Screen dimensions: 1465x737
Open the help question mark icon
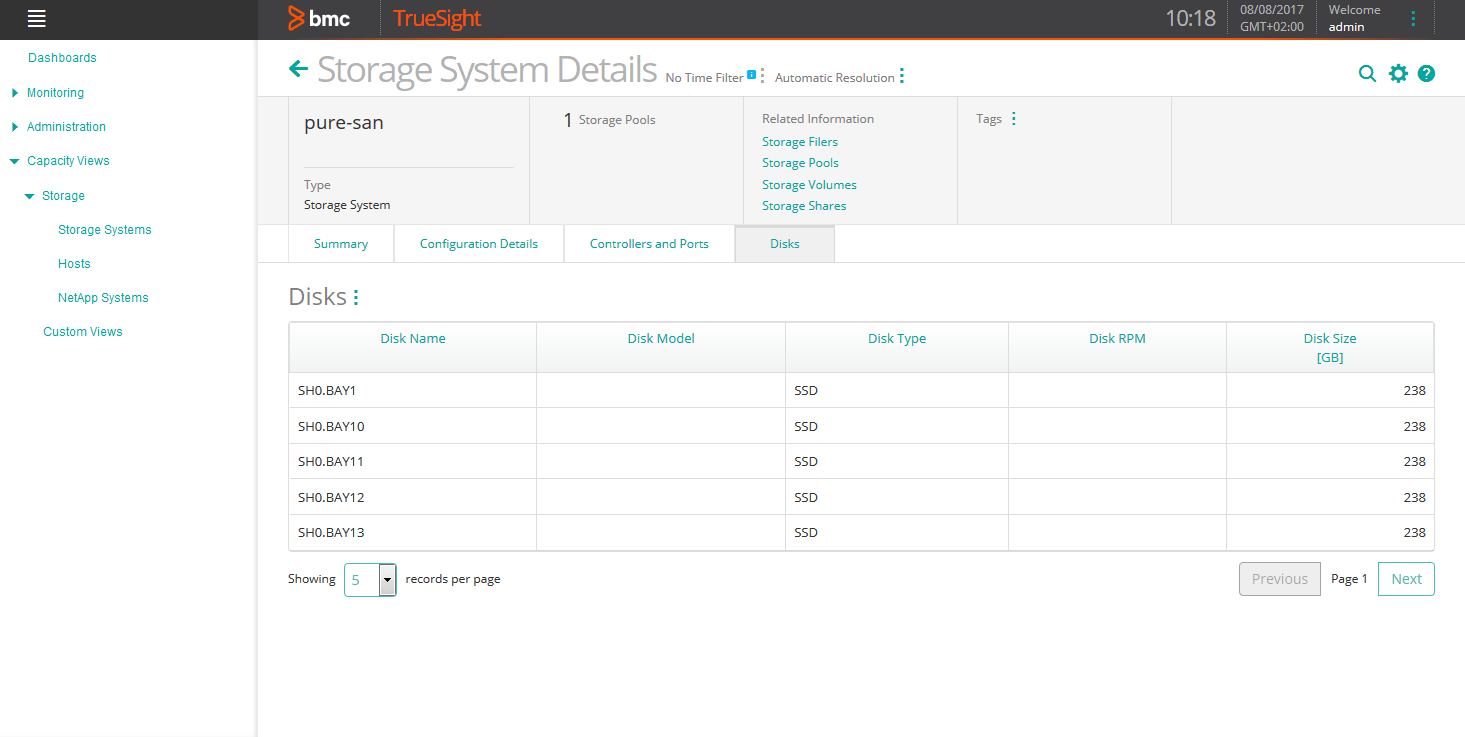pos(1427,73)
